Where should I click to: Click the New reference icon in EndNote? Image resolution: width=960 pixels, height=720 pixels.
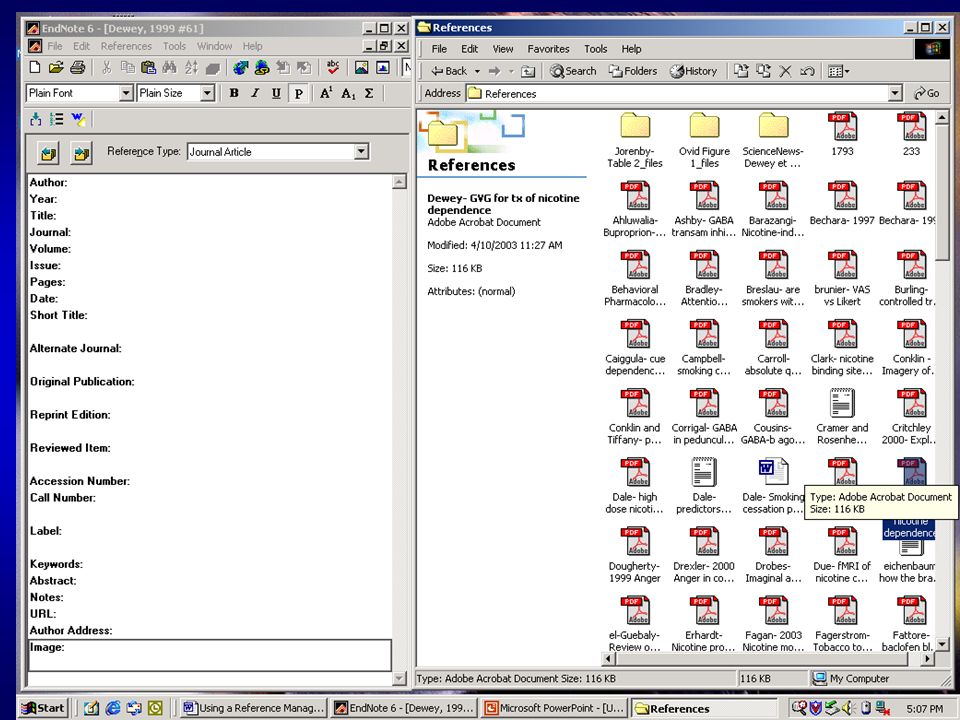(x=35, y=67)
